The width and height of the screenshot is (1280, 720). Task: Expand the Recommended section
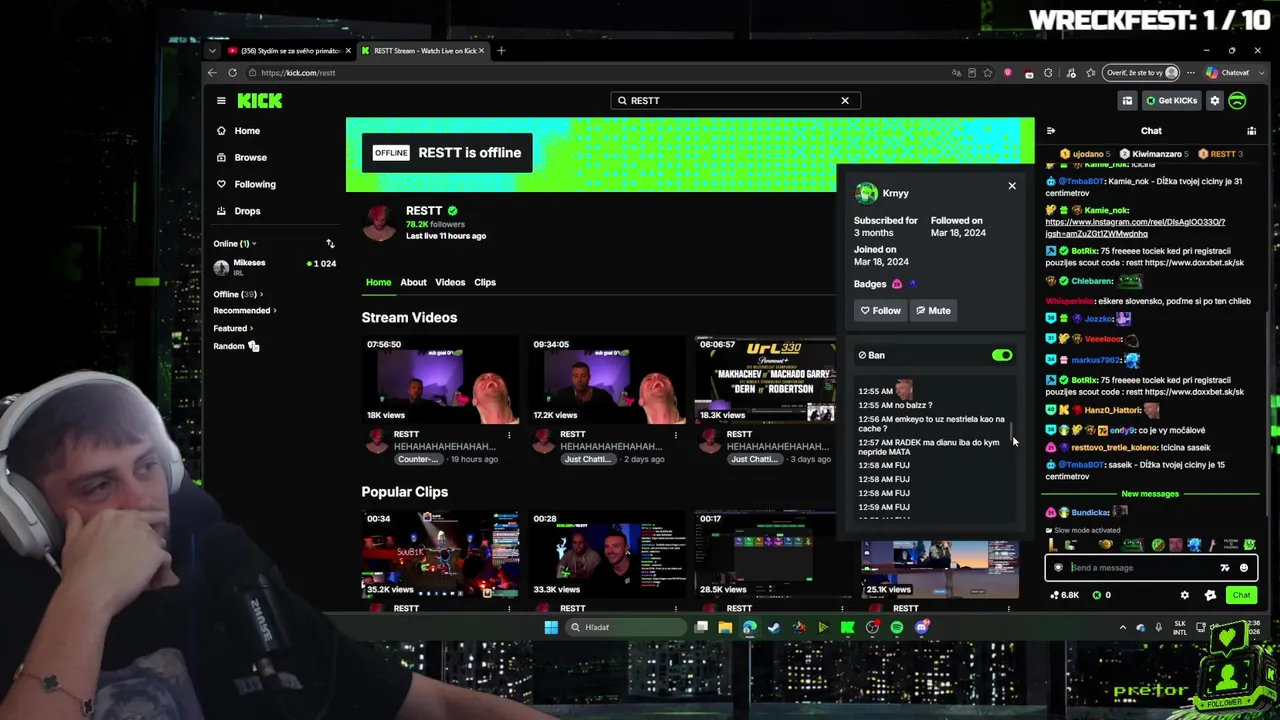click(245, 310)
